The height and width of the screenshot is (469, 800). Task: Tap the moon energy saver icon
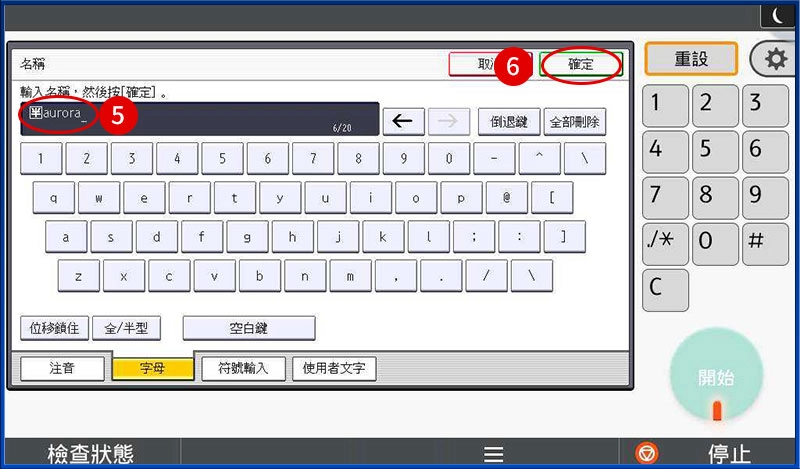click(x=778, y=16)
